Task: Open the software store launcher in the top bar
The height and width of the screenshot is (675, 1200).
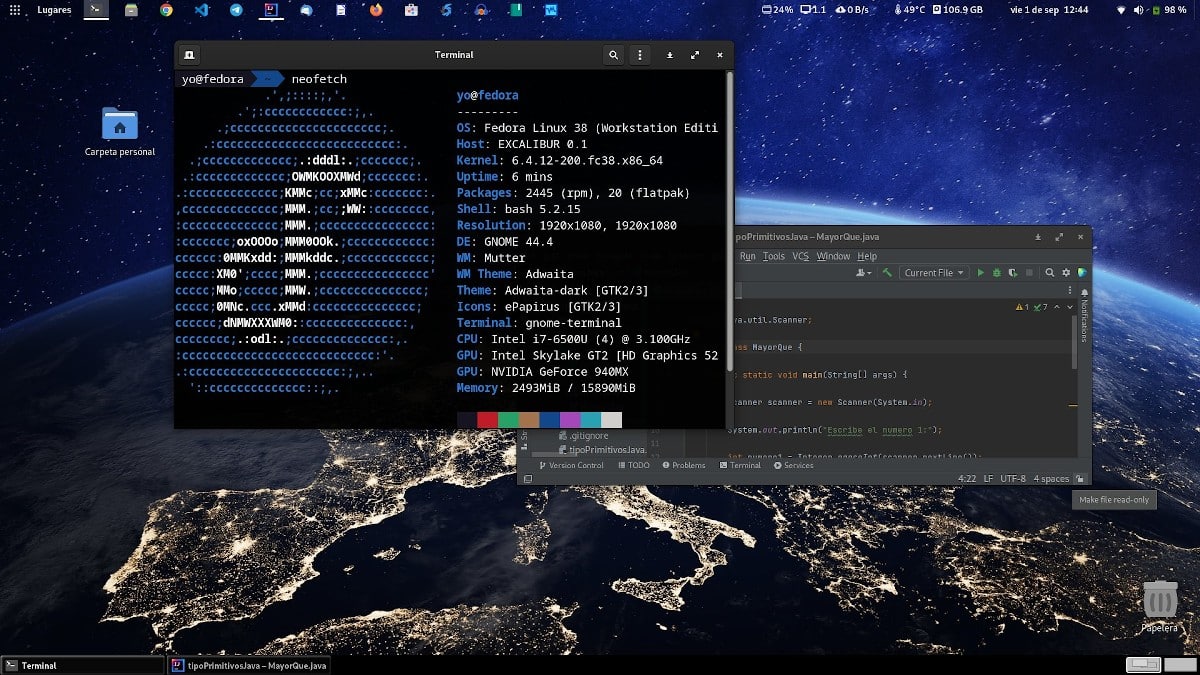Action: 411,10
